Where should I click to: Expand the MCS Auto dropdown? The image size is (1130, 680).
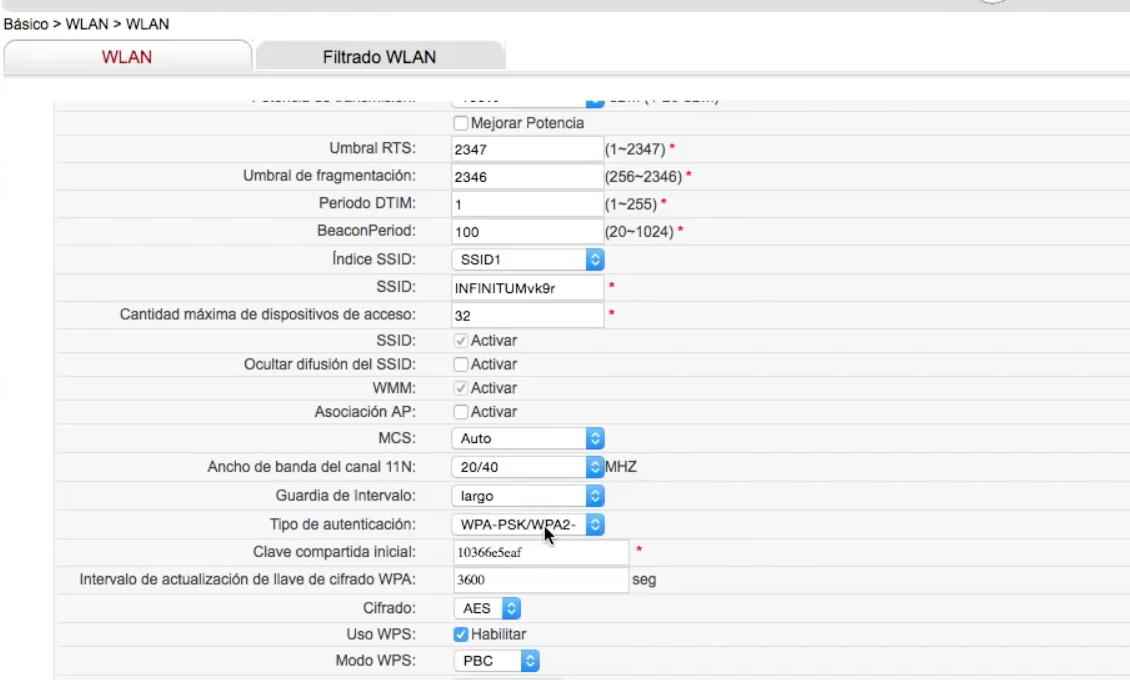(527, 438)
